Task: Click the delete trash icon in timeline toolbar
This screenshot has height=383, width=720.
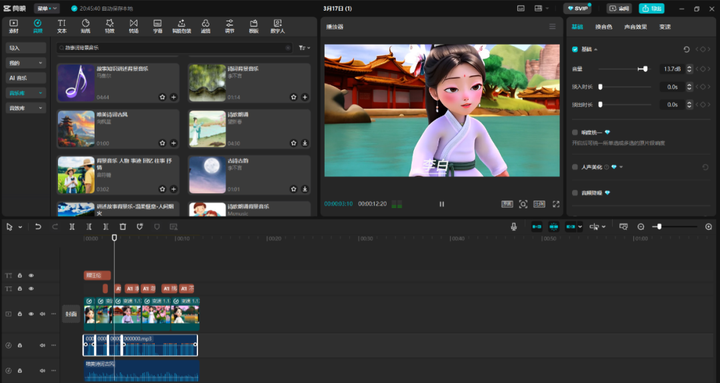Action: point(123,227)
